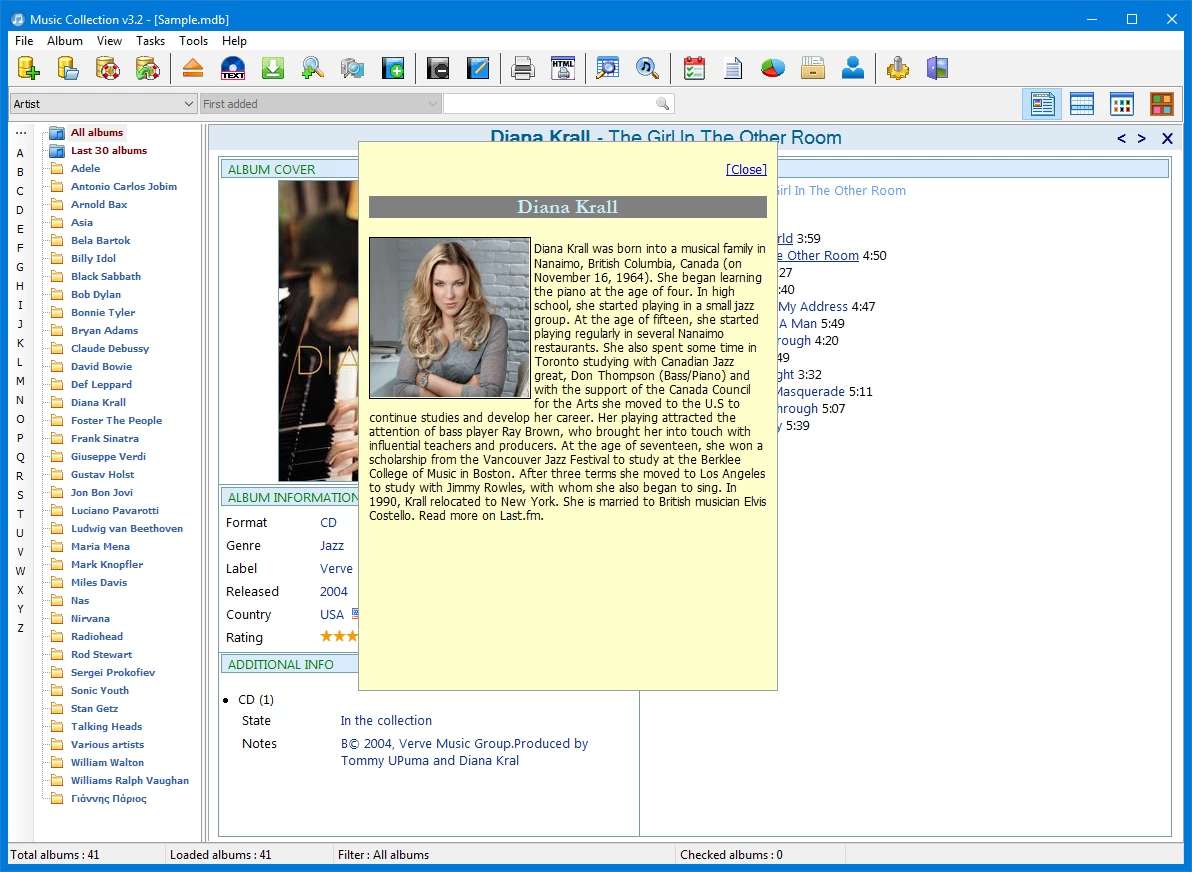Open the find albums magnifier icon

607,68
